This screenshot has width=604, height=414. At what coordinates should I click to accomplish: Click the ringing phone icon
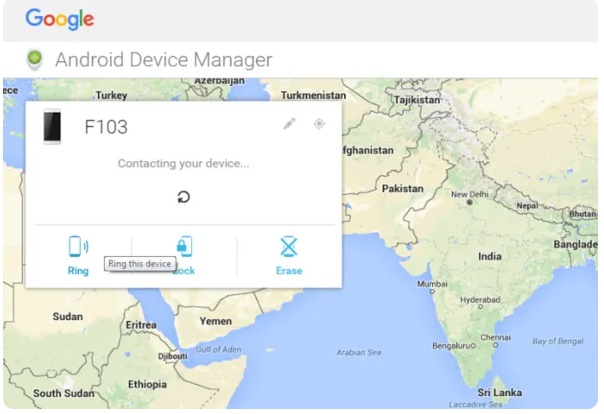pos(79,246)
